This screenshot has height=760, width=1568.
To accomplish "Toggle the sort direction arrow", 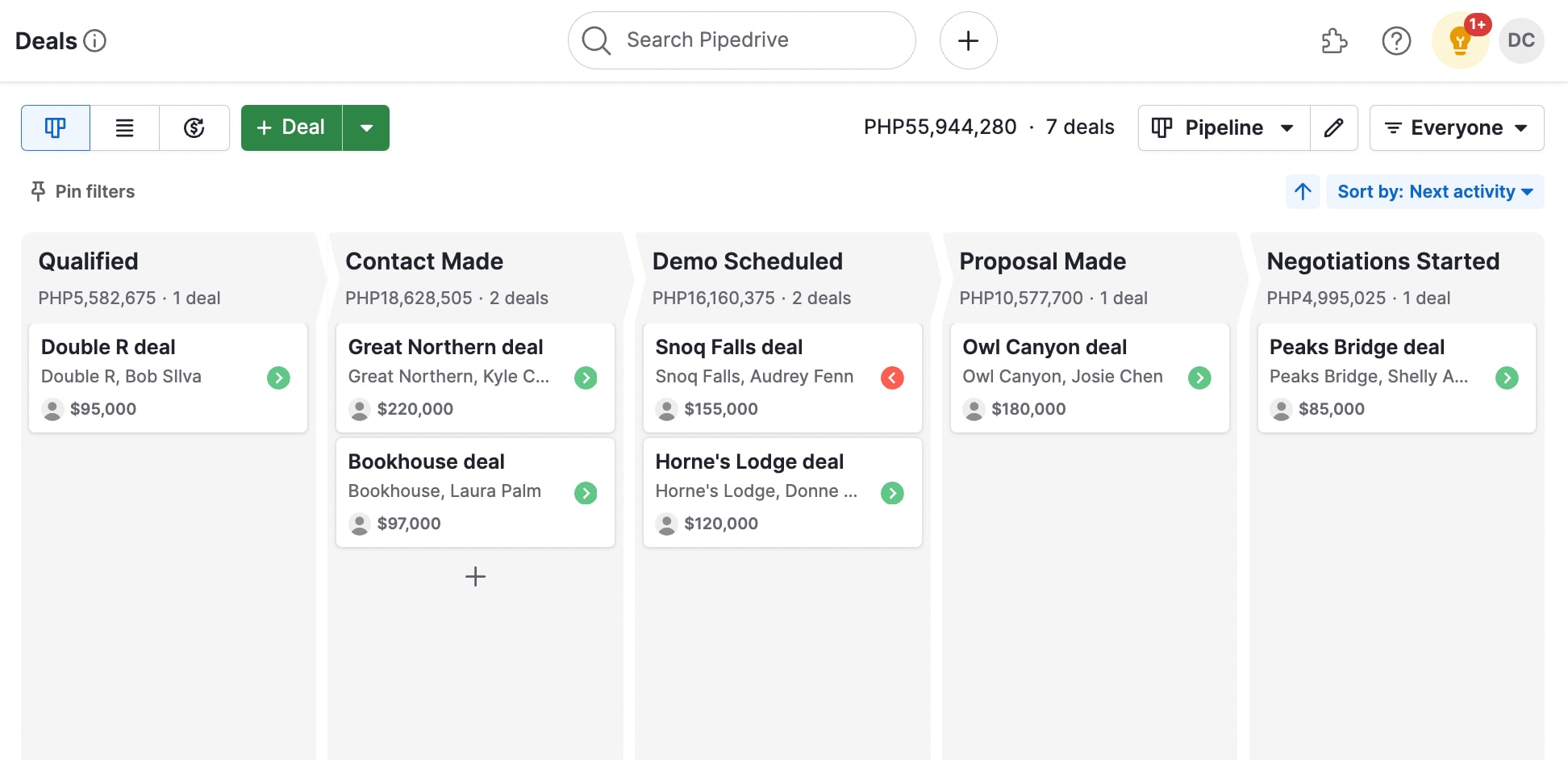I will (x=1303, y=191).
